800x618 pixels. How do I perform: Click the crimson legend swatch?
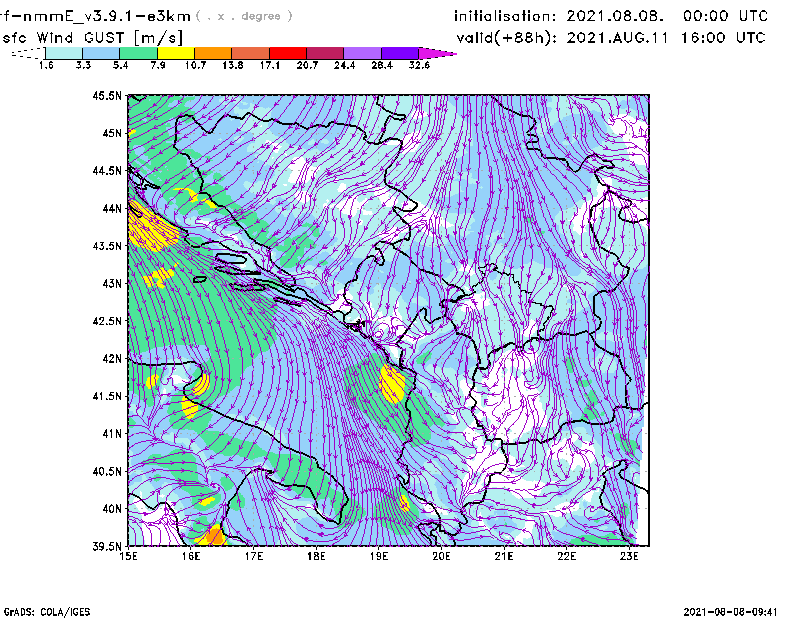(325, 53)
